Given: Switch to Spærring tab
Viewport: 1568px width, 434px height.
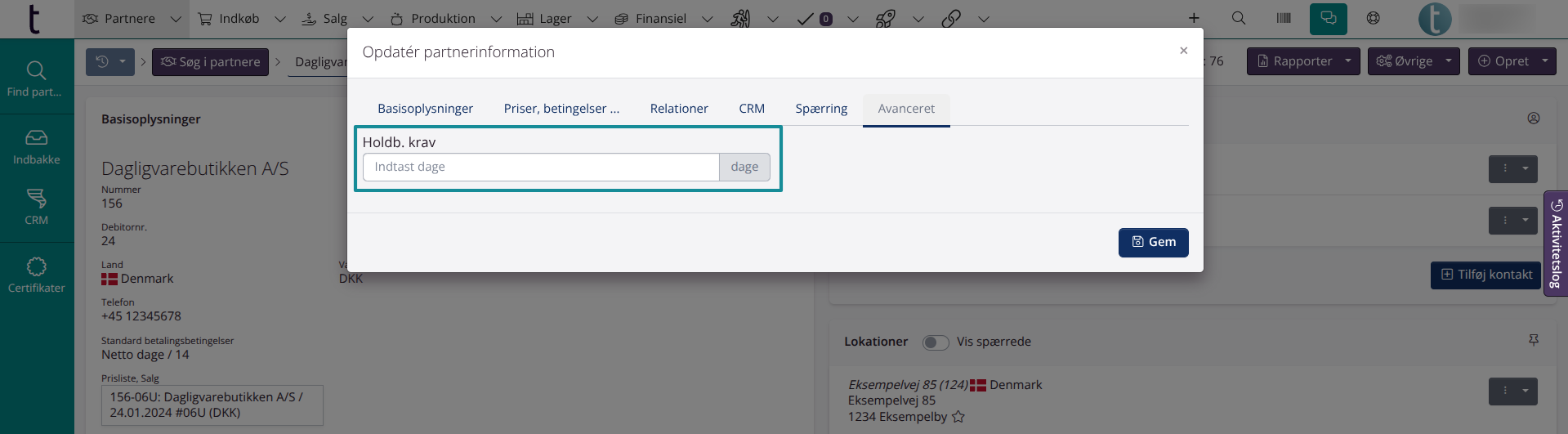Looking at the screenshot, I should [x=821, y=109].
